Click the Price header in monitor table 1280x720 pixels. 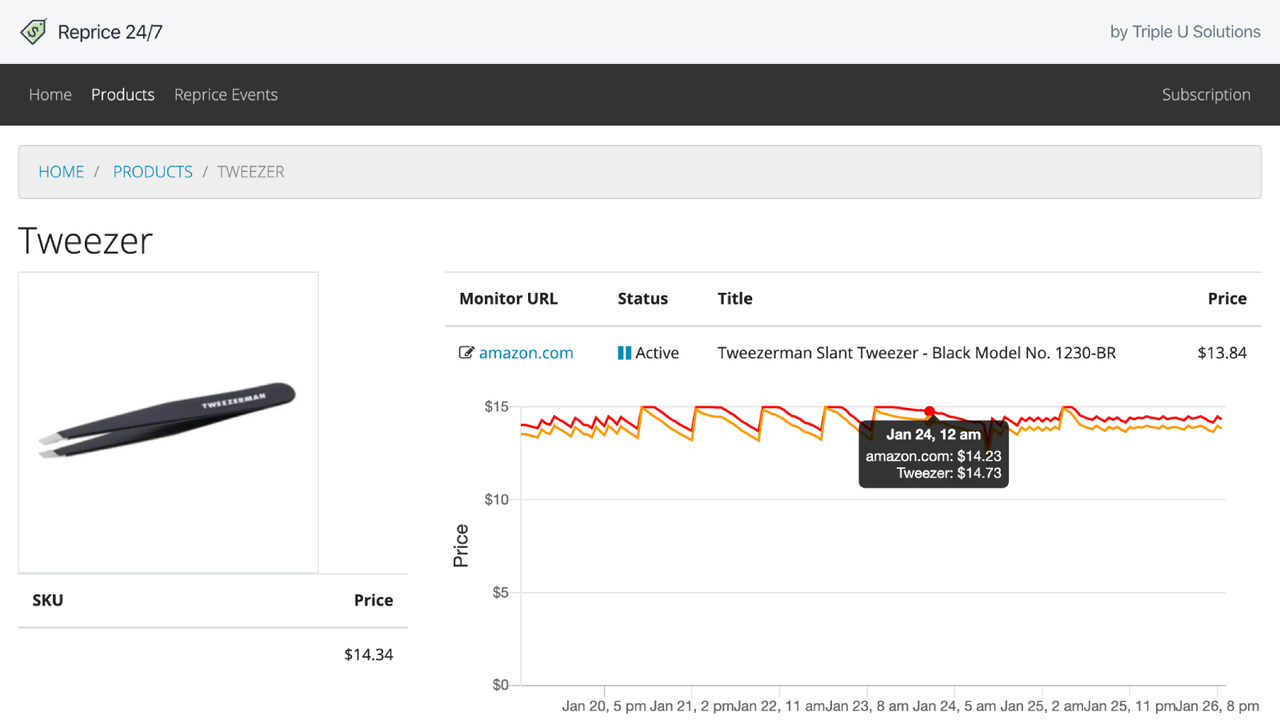pos(1227,298)
